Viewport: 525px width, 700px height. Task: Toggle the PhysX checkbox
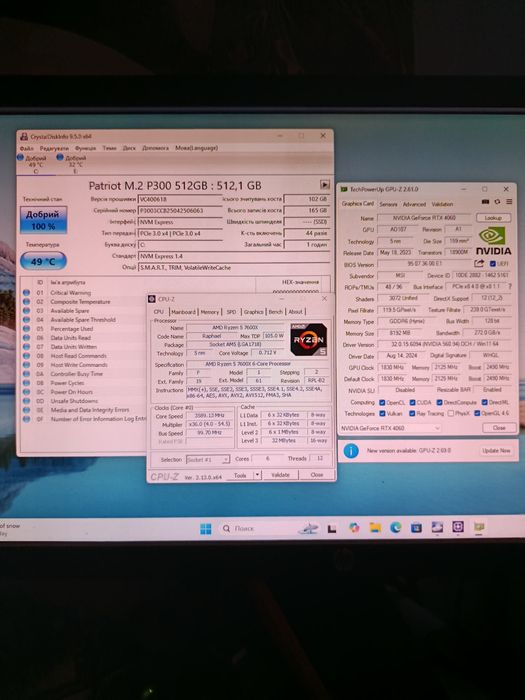(x=451, y=413)
